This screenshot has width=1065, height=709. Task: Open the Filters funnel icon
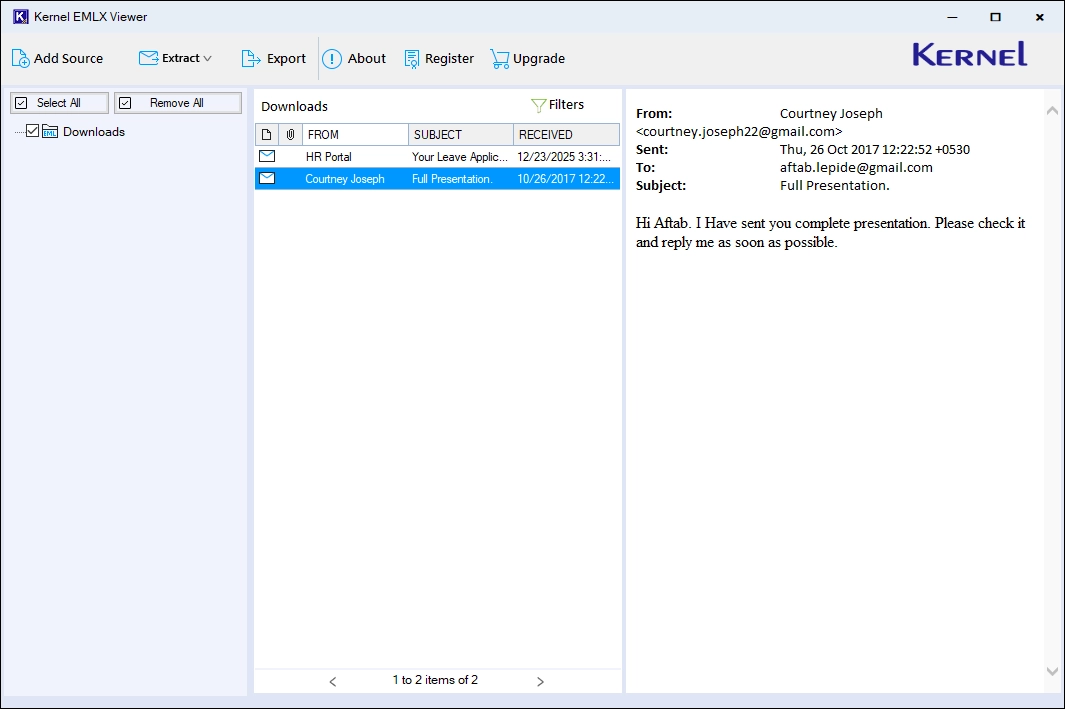[x=538, y=105]
